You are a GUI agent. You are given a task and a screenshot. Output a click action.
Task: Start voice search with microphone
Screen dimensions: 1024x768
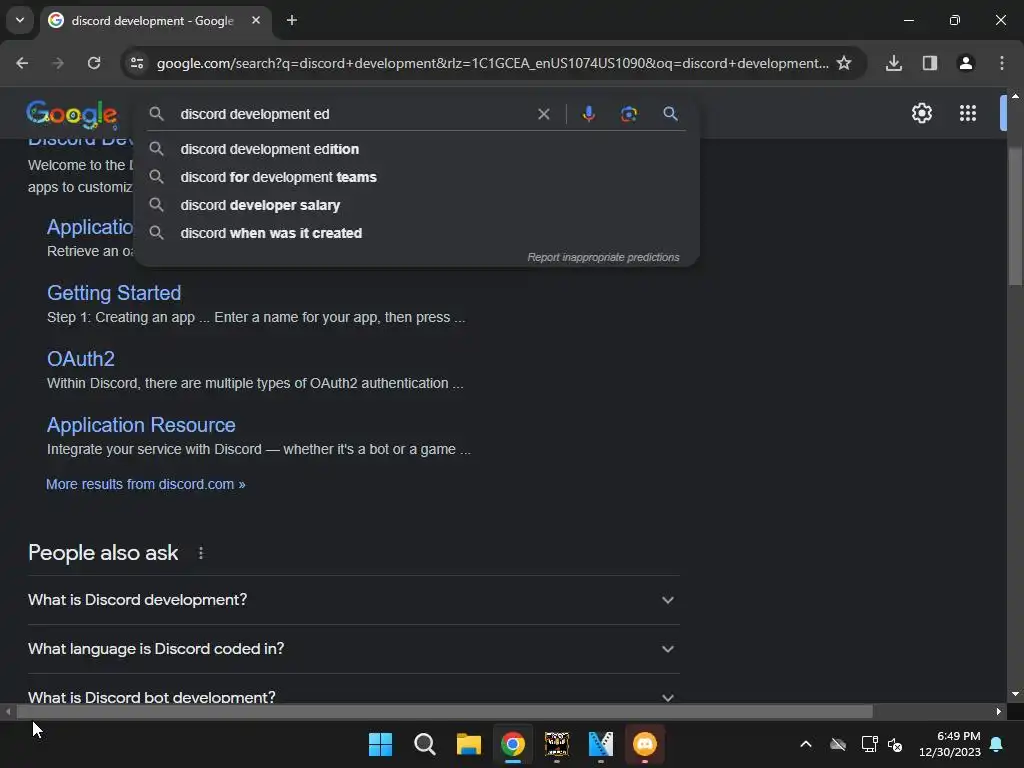[588, 114]
